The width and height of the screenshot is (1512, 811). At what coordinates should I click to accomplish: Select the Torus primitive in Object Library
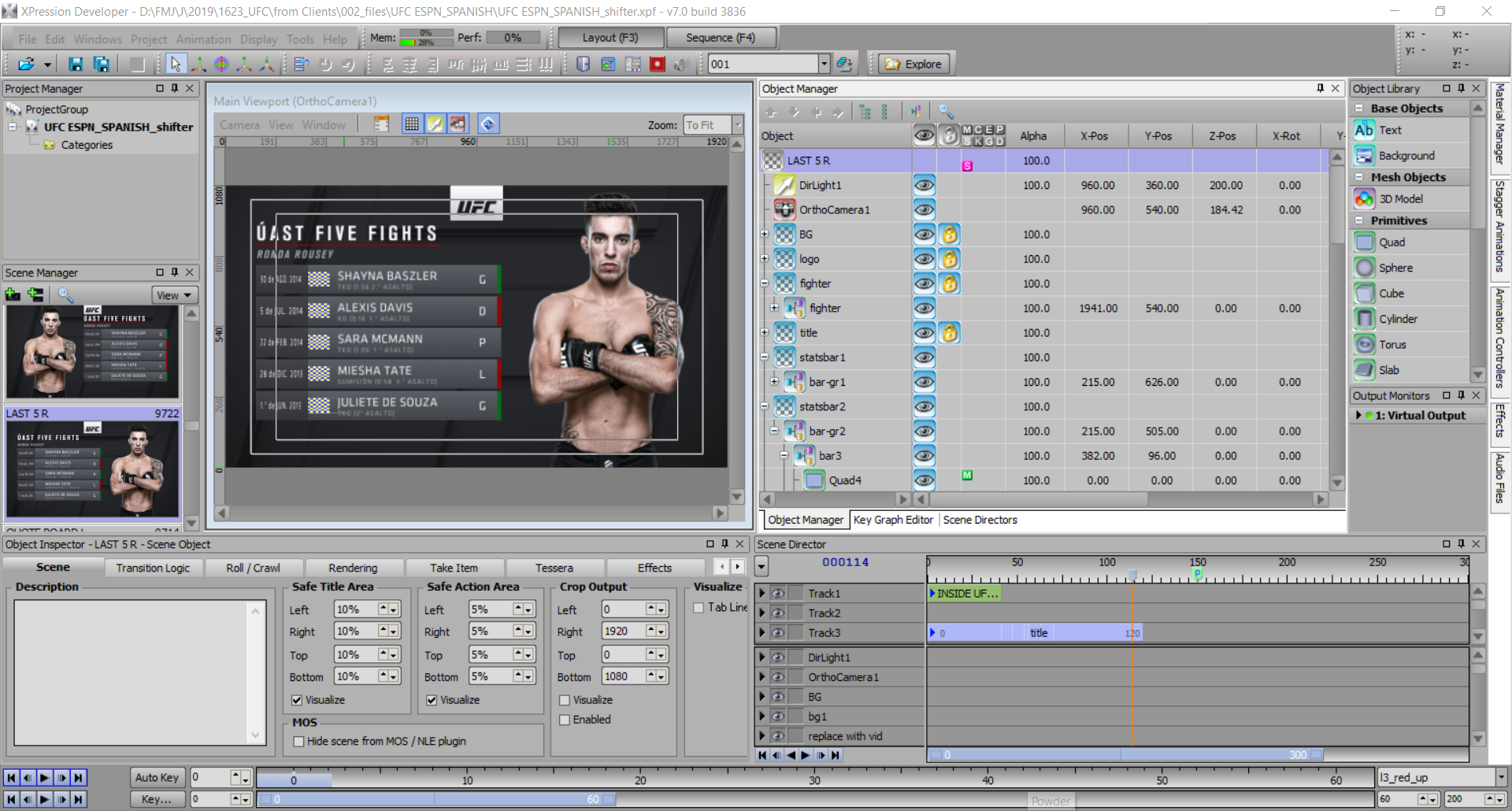tap(1392, 344)
